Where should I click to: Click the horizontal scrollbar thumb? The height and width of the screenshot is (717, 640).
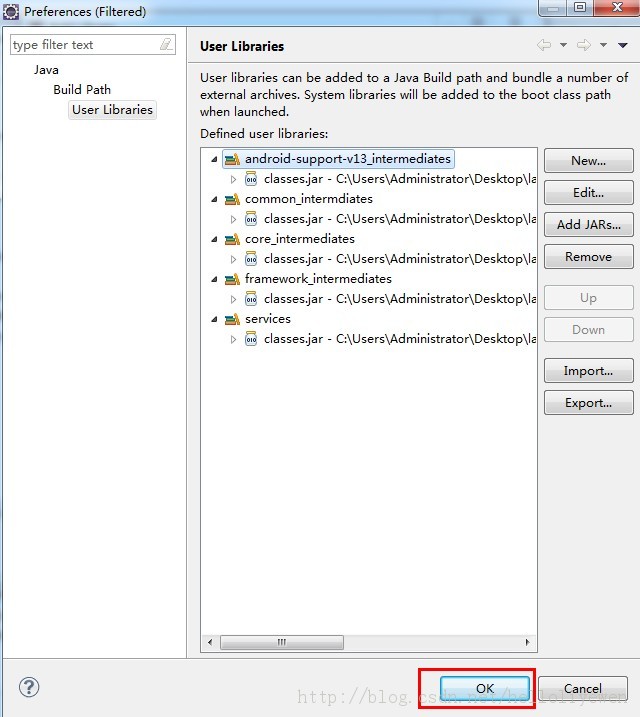pos(282,642)
